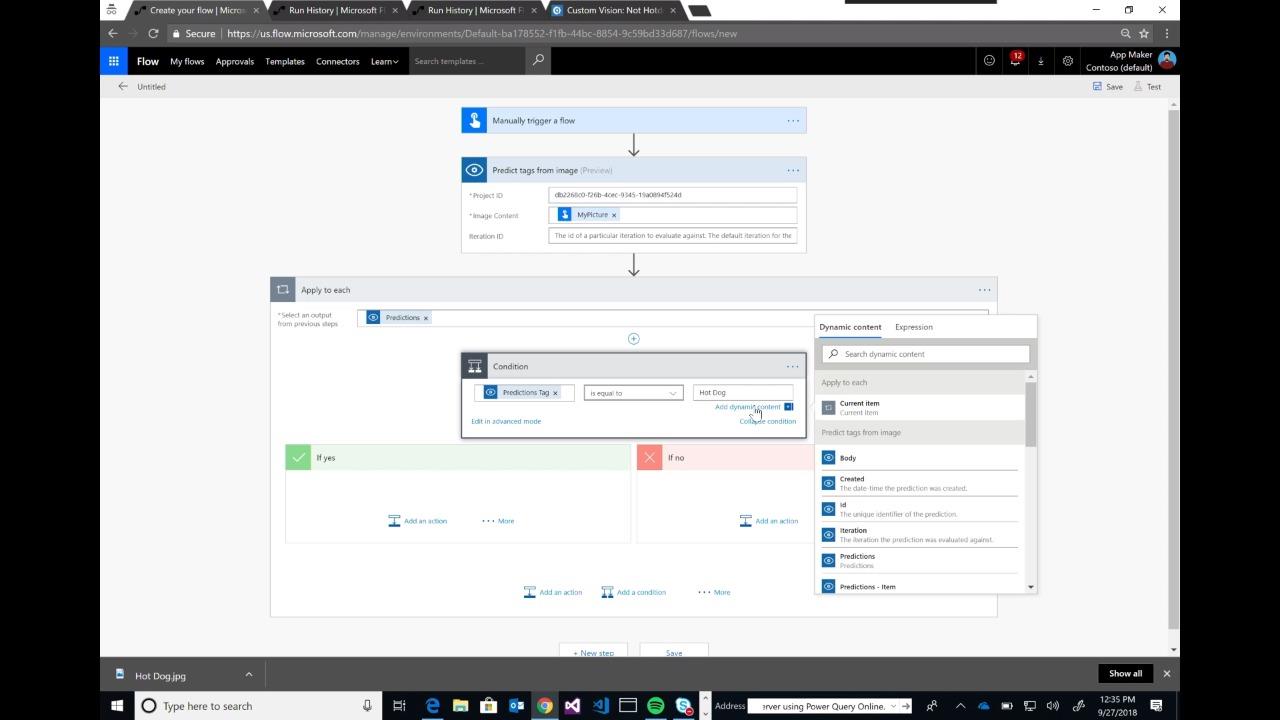The image size is (1280, 720).
Task: Open the notifications bell showing 12 alerts
Action: point(1015,61)
